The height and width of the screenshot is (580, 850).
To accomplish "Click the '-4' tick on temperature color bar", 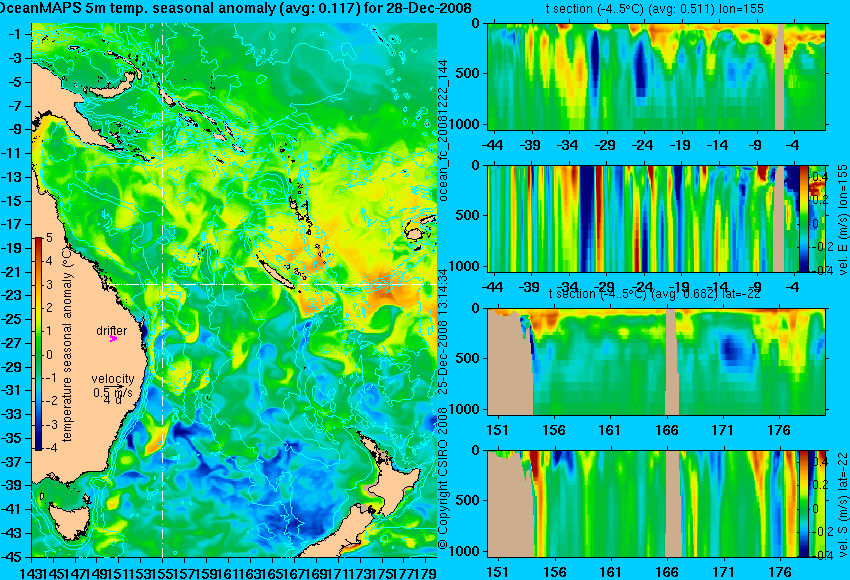I will point(49,448).
